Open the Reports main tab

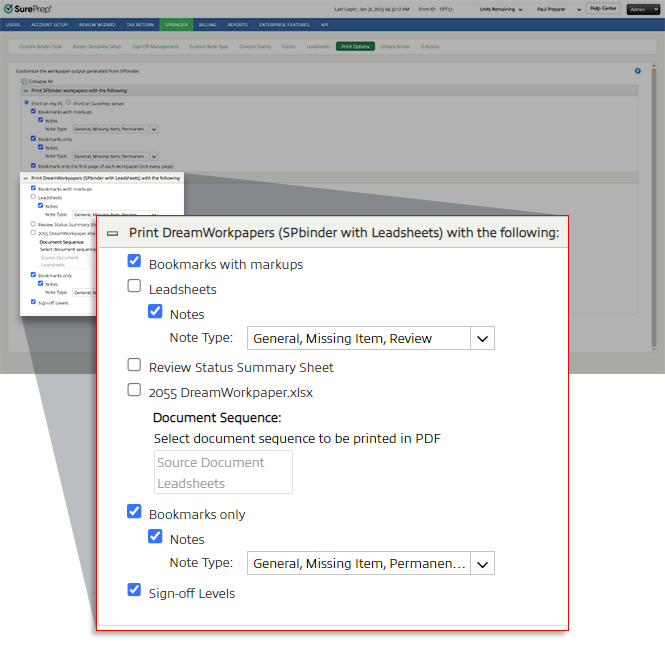[238, 23]
